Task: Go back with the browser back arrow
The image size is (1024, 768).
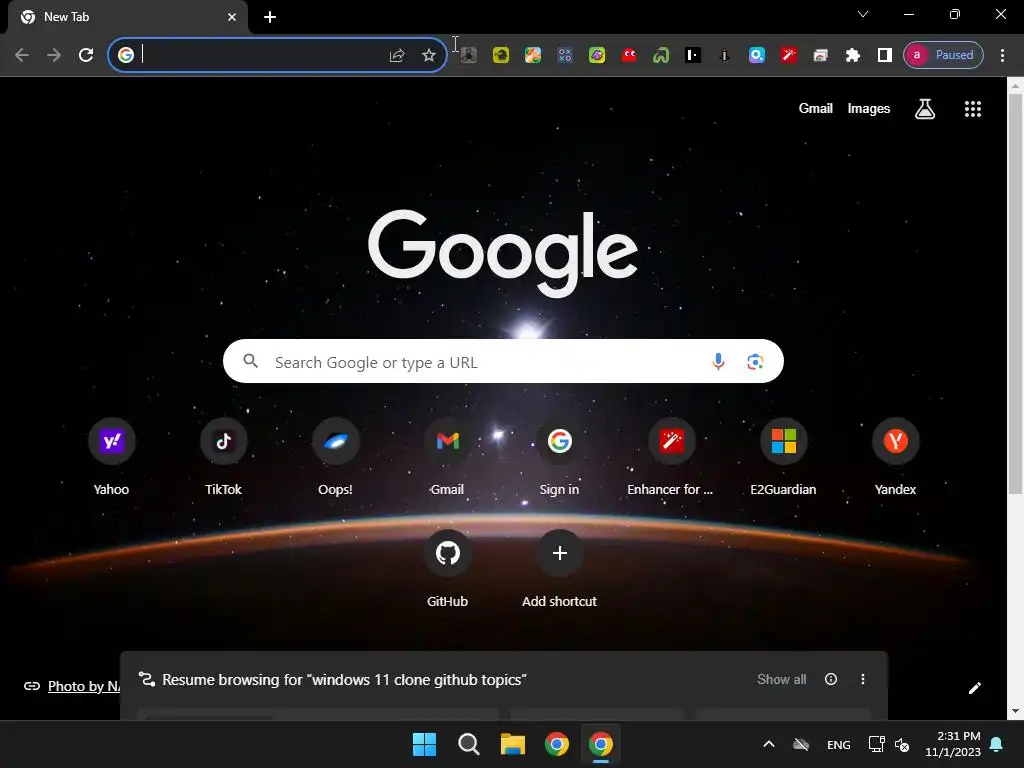Action: click(x=22, y=55)
